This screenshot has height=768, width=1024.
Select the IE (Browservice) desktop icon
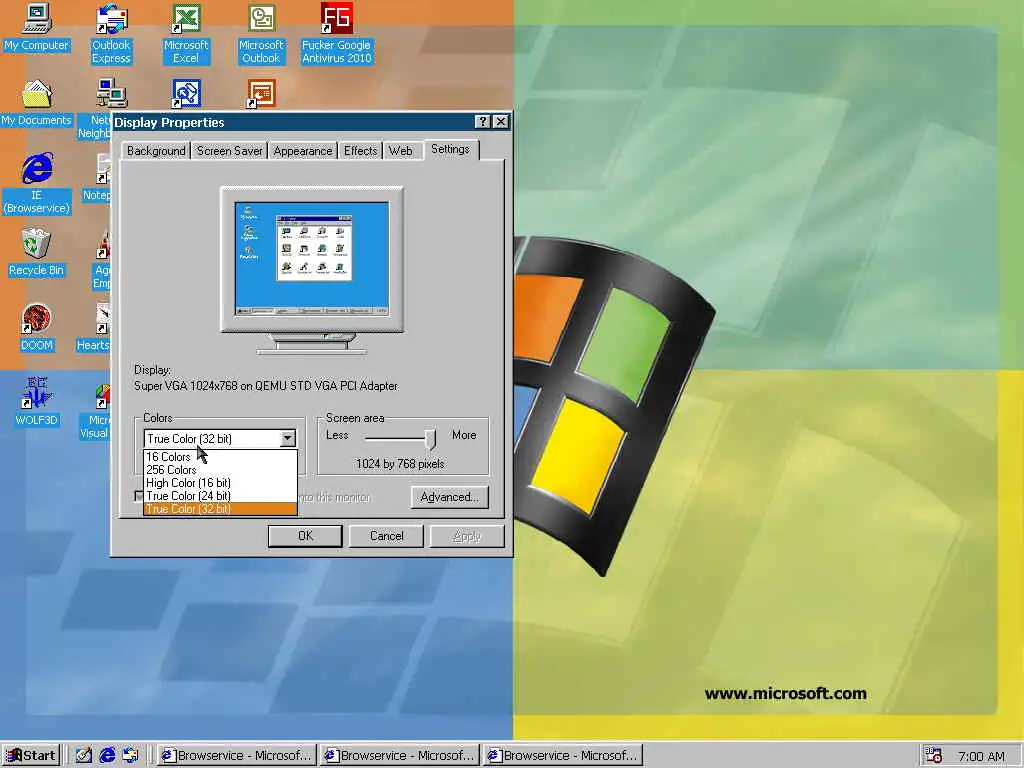[x=37, y=183]
